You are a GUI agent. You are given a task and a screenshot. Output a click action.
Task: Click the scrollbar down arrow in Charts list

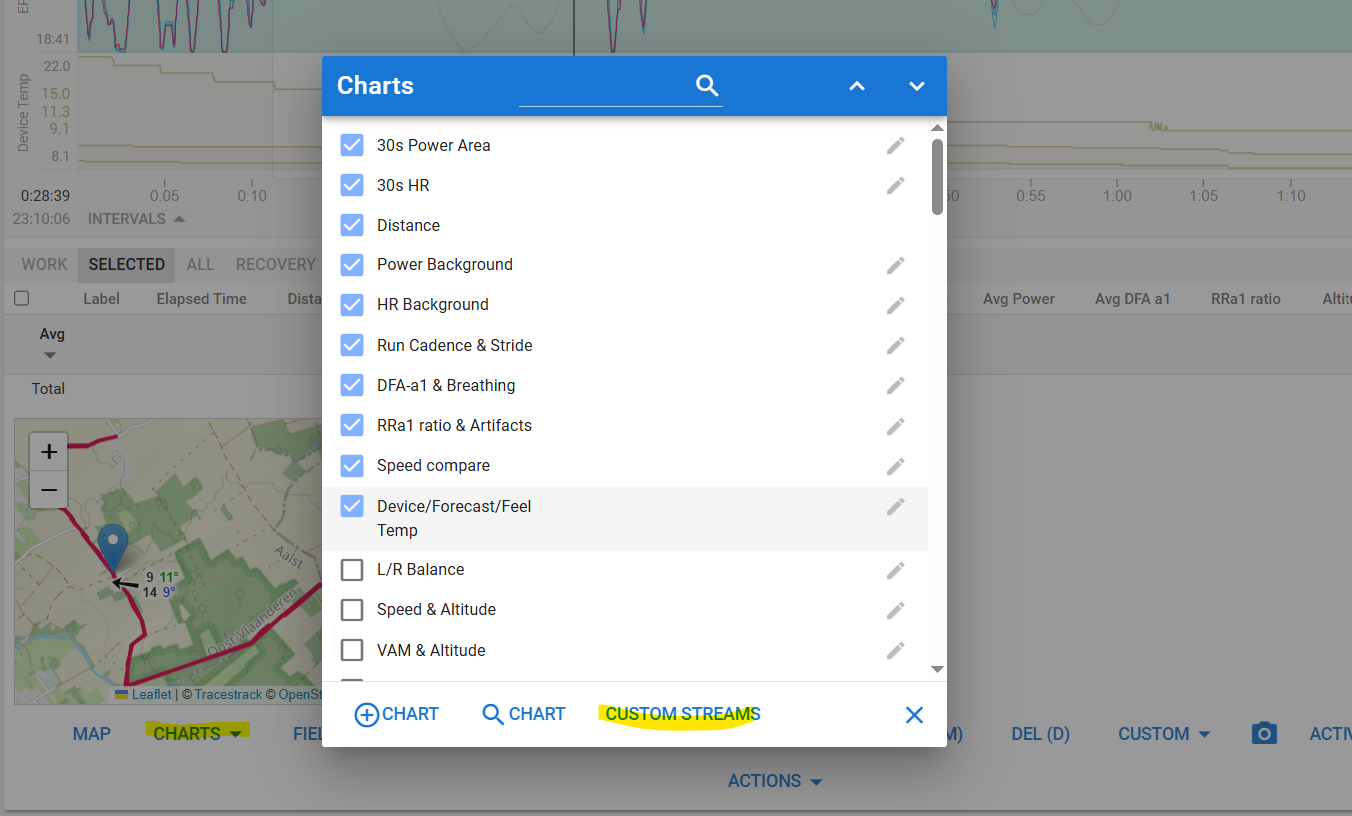937,669
